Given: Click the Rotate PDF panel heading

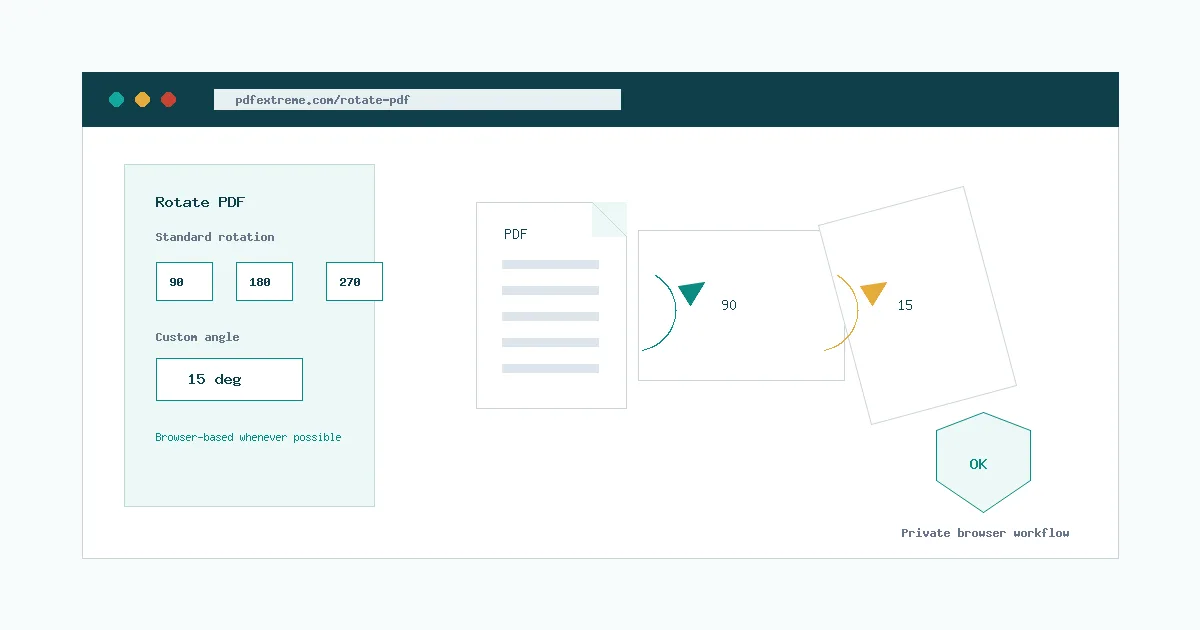Looking at the screenshot, I should pyautogui.click(x=200, y=202).
